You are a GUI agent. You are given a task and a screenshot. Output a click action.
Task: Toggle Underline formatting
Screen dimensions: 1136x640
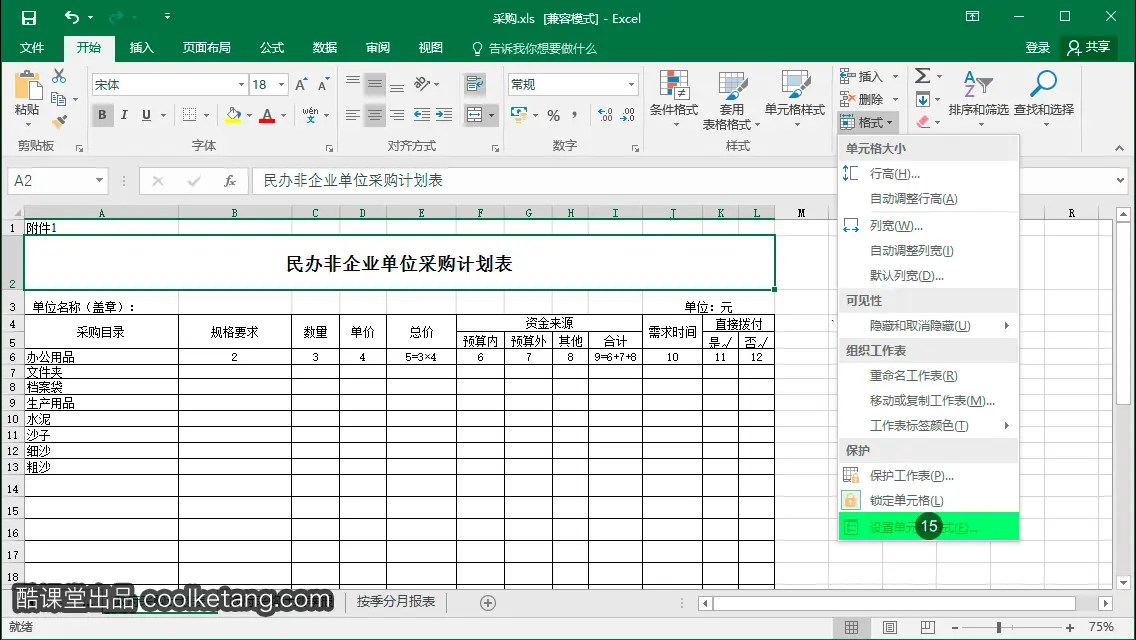pos(146,115)
